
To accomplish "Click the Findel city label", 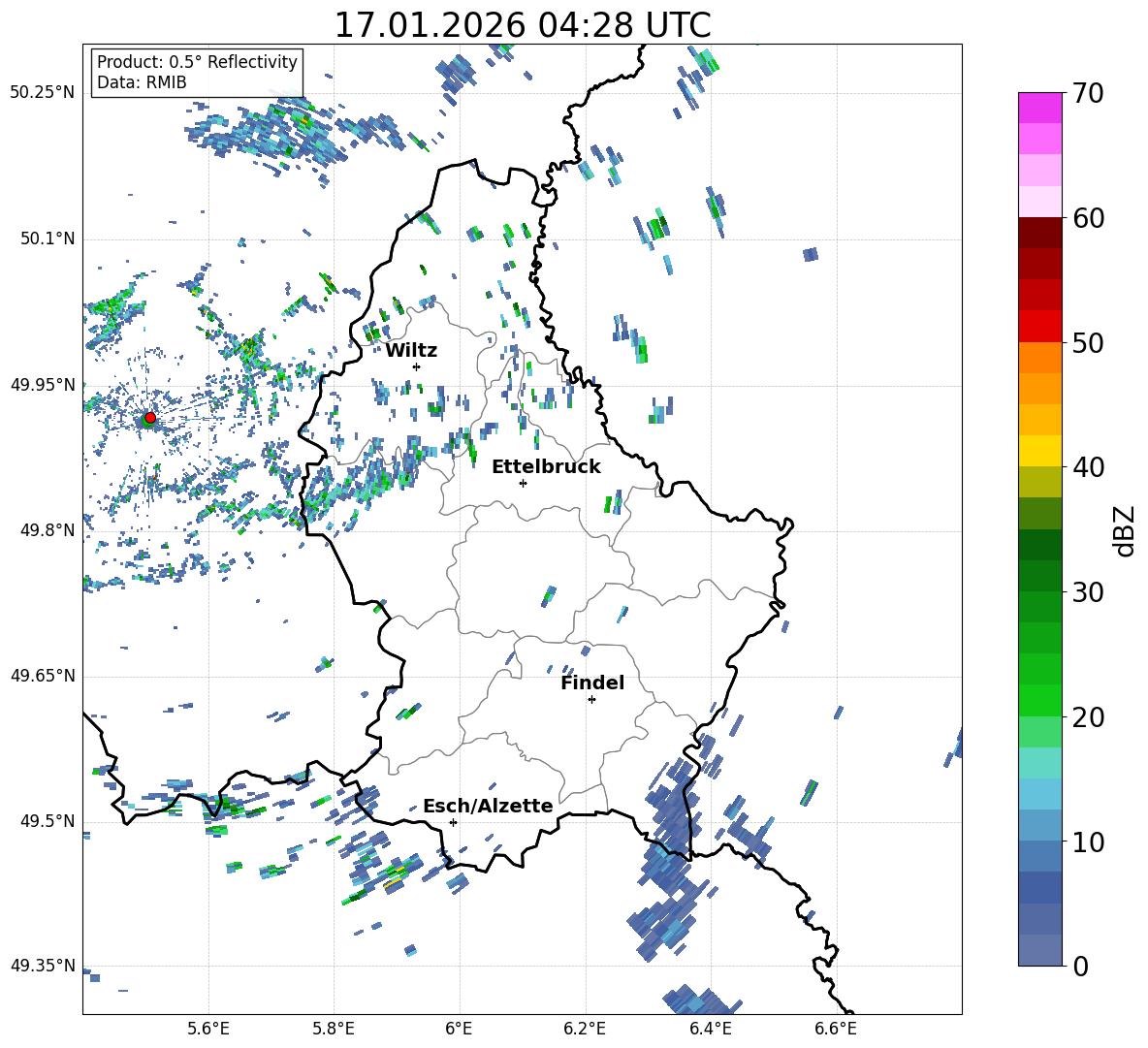I will click(591, 683).
